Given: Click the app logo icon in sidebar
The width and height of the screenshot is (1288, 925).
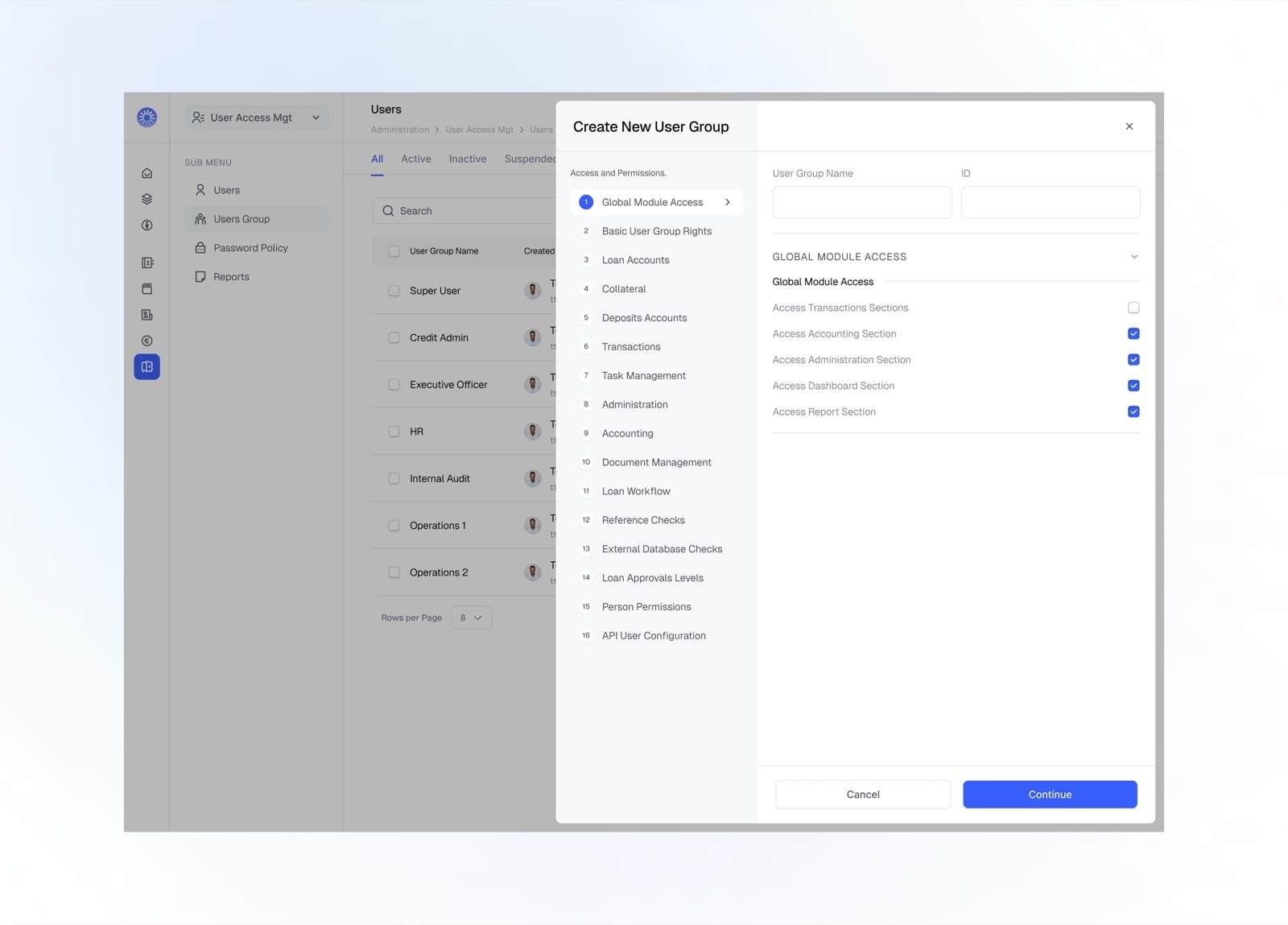Looking at the screenshot, I should coord(147,118).
